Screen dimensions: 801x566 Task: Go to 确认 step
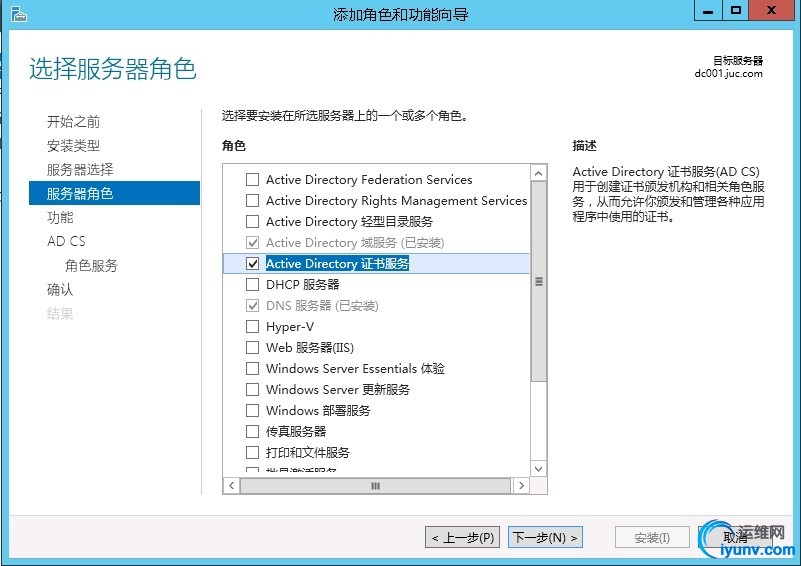point(60,290)
